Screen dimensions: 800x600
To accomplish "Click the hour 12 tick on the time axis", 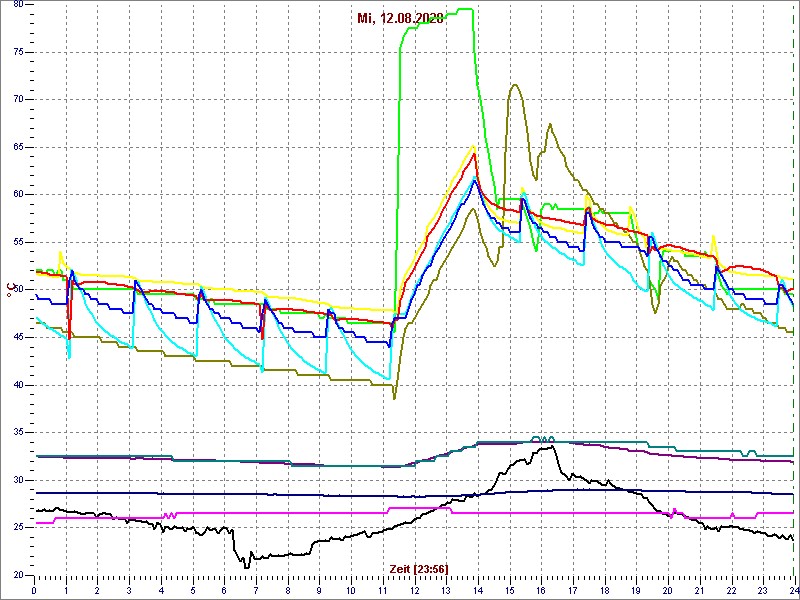I will [x=414, y=590].
